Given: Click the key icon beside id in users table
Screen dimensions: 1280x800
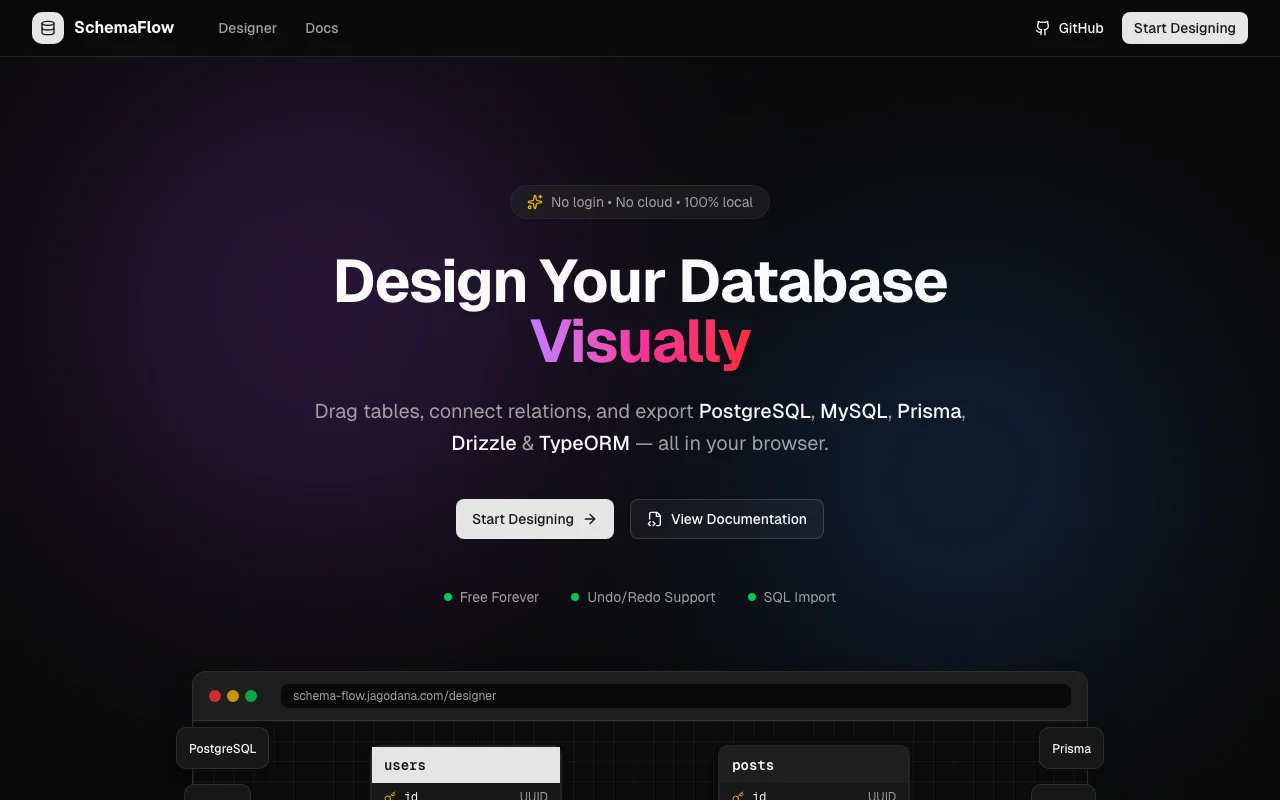Looking at the screenshot, I should [x=388, y=796].
